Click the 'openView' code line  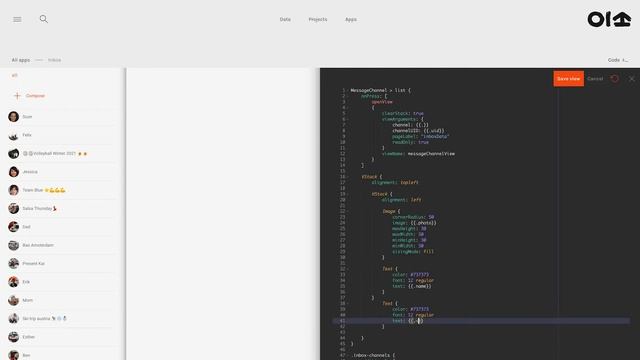coord(382,102)
